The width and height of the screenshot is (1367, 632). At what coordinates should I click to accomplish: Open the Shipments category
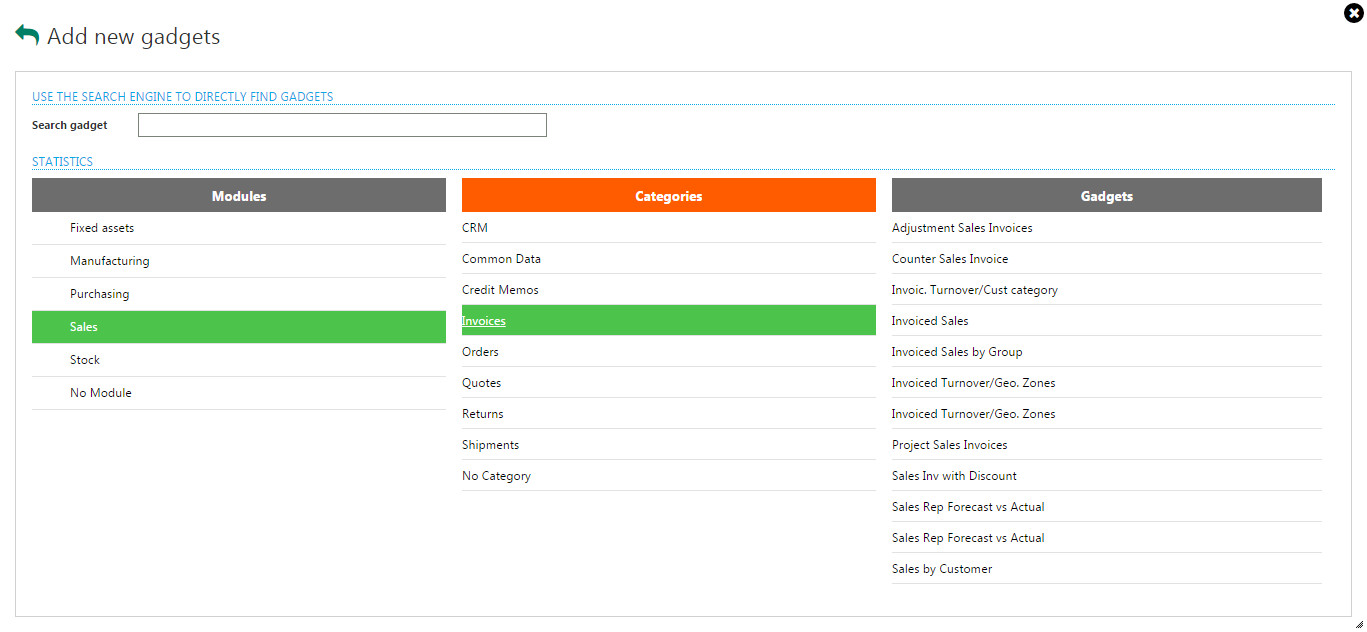tap(490, 445)
